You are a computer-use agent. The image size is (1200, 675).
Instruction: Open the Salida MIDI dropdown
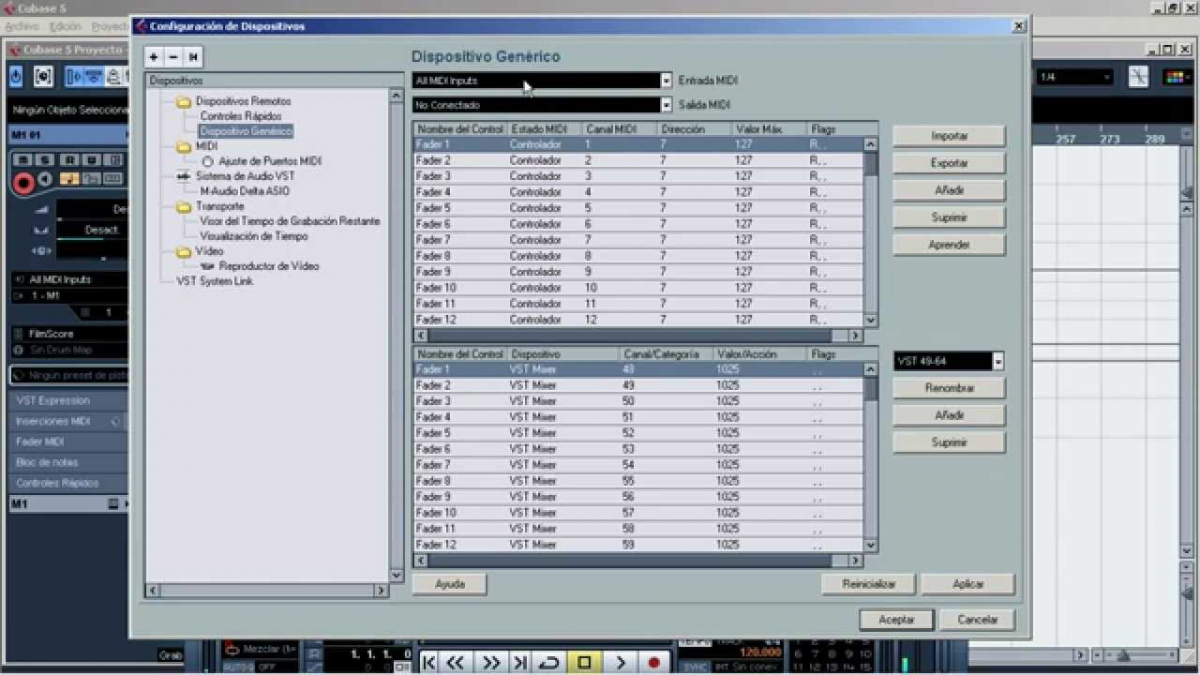[666, 104]
